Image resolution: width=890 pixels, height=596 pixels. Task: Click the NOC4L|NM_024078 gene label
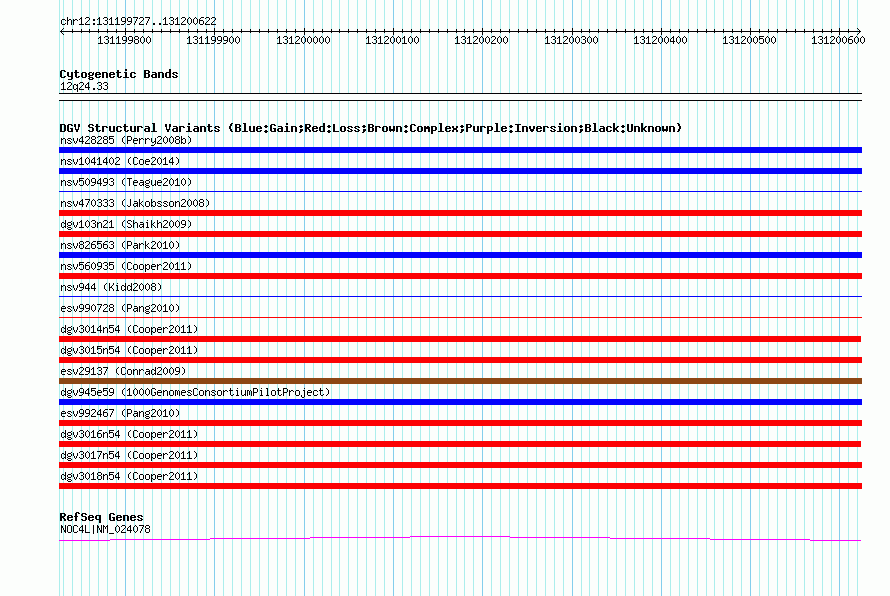105,529
